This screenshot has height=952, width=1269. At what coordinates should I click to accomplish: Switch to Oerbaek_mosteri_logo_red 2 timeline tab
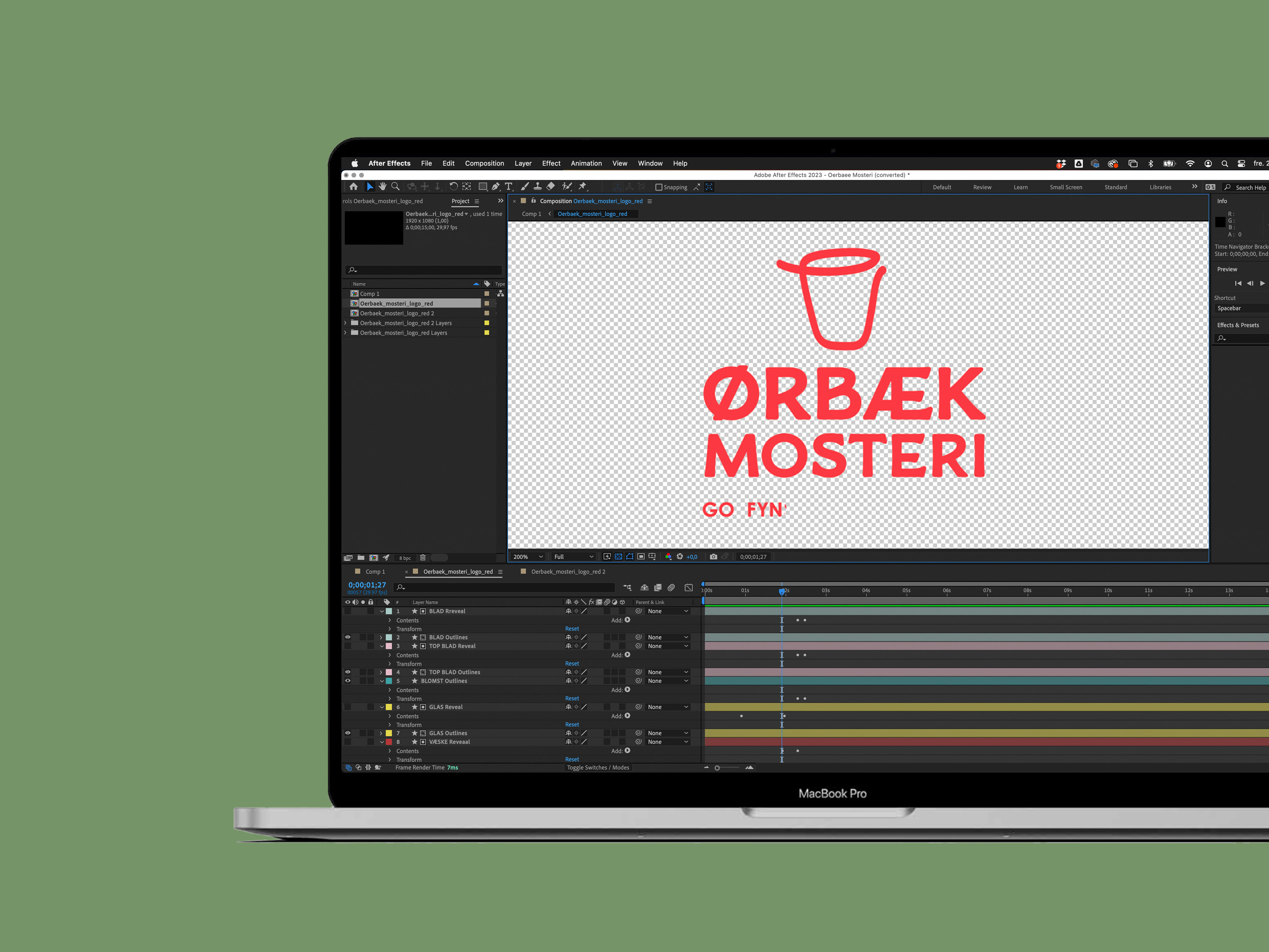coord(568,572)
